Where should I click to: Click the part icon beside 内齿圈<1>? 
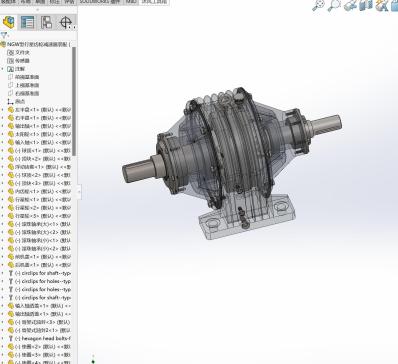coord(11,191)
